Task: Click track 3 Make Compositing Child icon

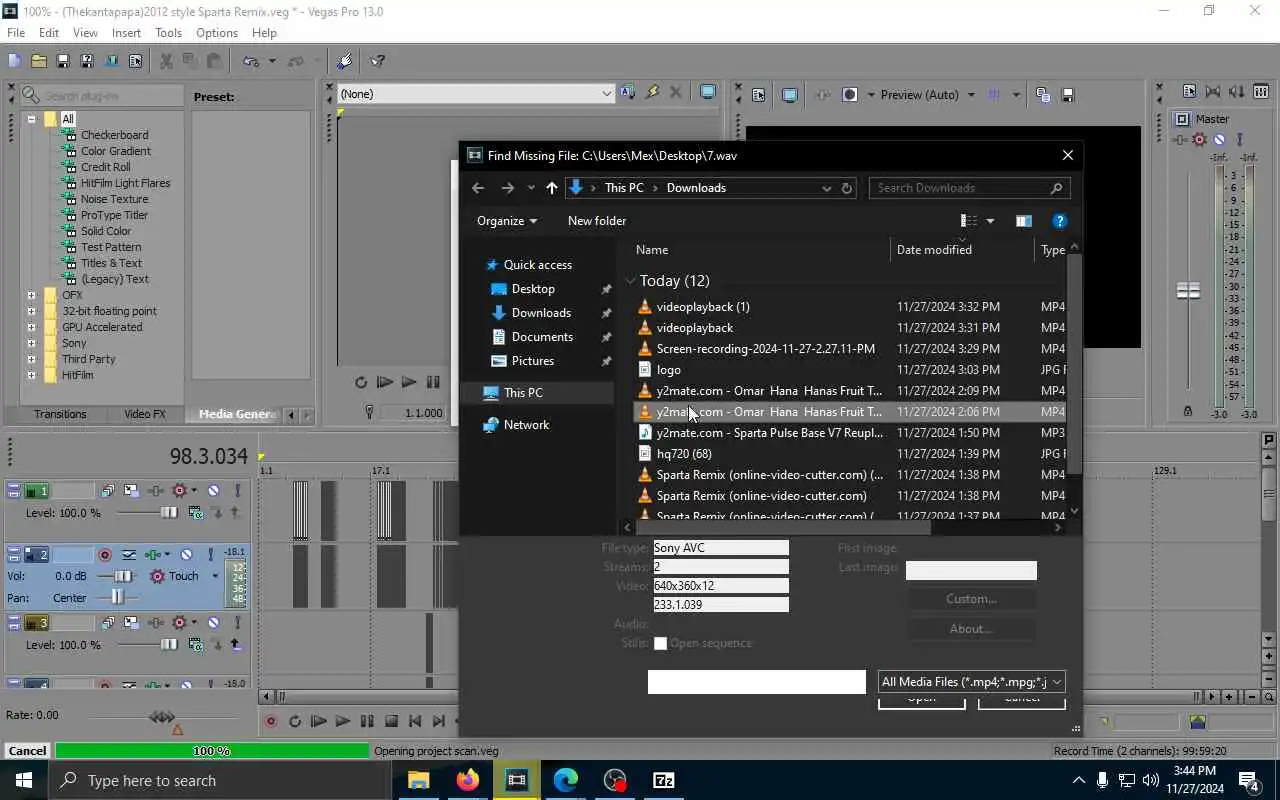Action: pyautogui.click(x=235, y=645)
